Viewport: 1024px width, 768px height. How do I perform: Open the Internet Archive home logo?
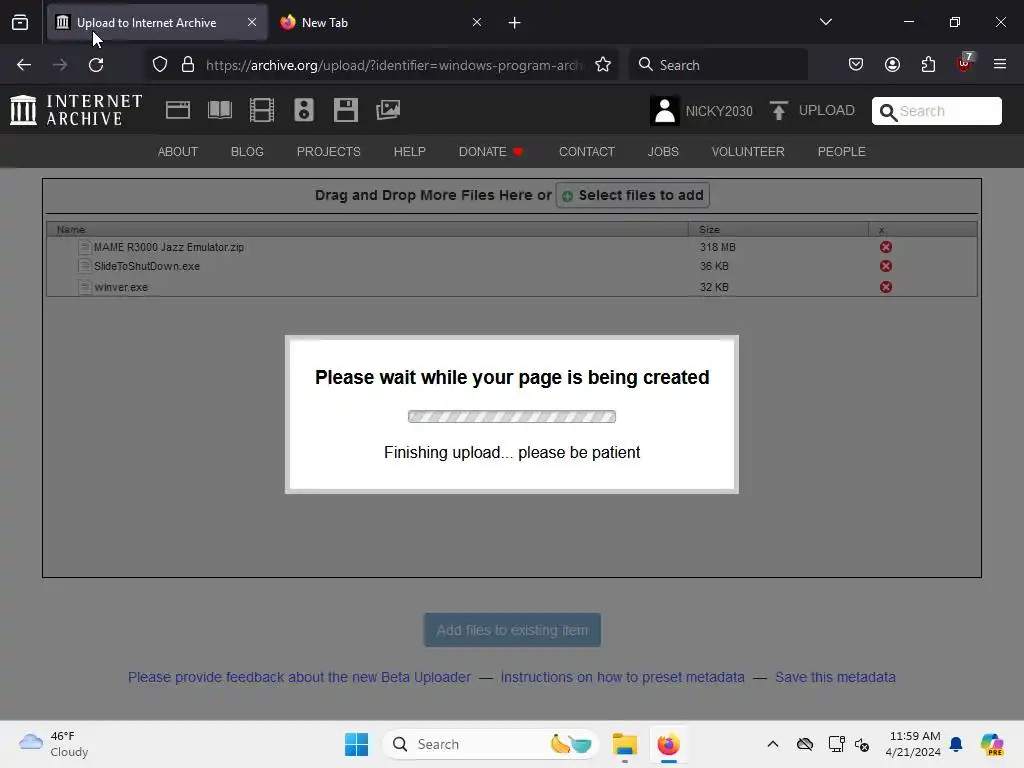tap(76, 110)
